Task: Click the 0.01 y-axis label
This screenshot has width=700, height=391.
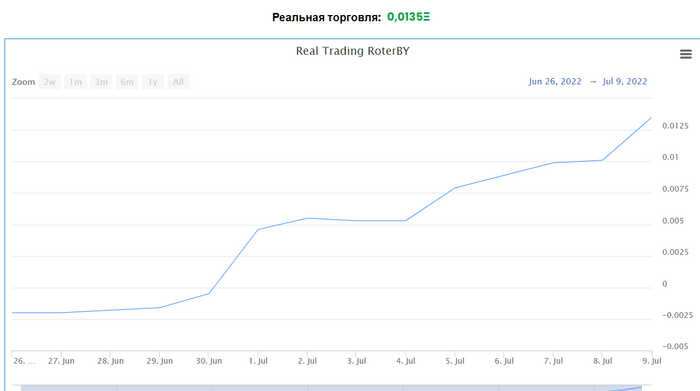Action: (670, 157)
